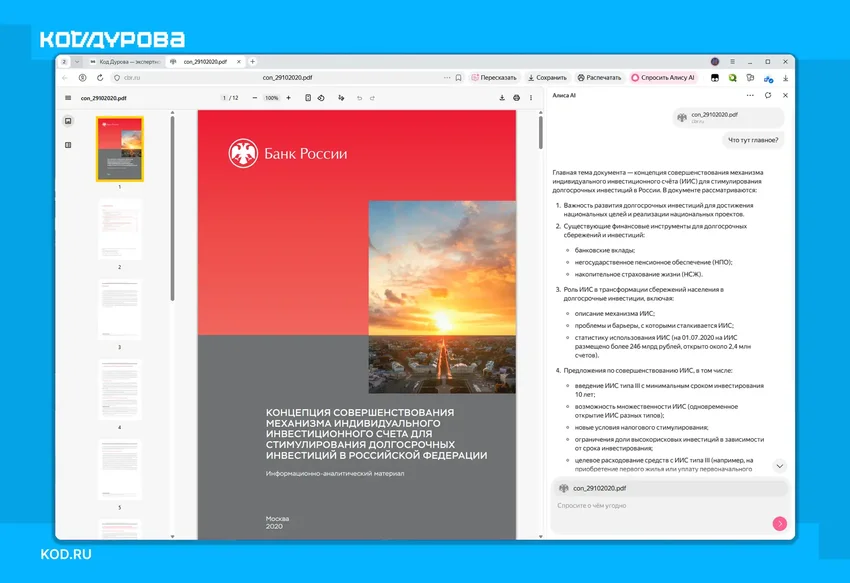Click con_29102020.pdf chip above chat input
This screenshot has width=850, height=583.
[670, 488]
